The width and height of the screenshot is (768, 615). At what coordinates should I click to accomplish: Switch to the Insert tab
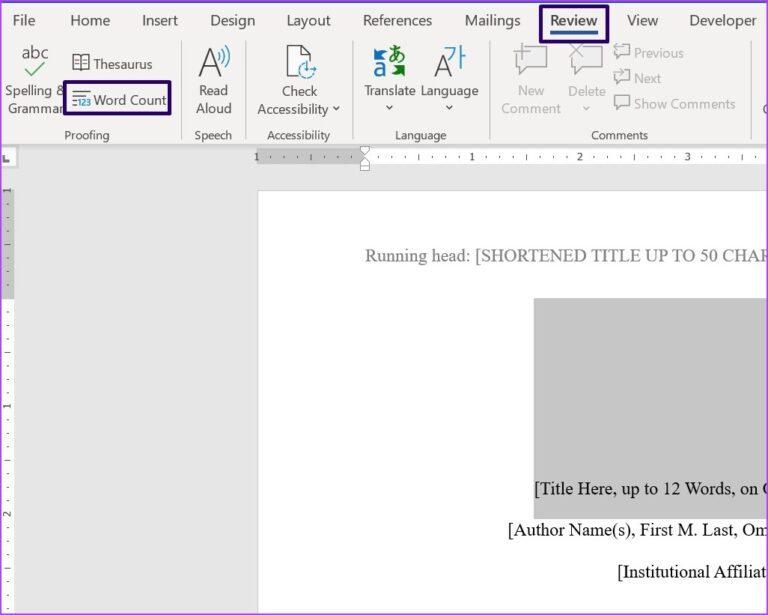160,21
